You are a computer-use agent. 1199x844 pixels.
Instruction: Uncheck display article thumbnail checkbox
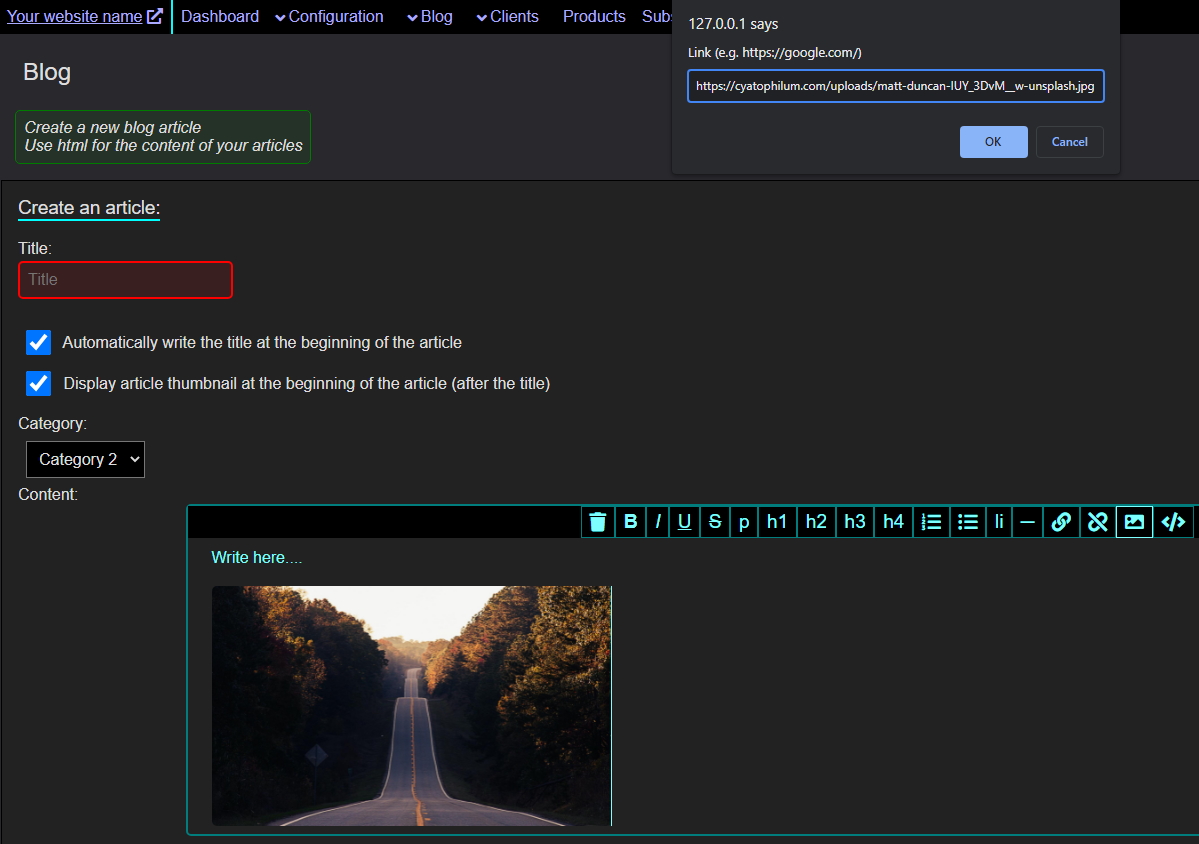39,383
